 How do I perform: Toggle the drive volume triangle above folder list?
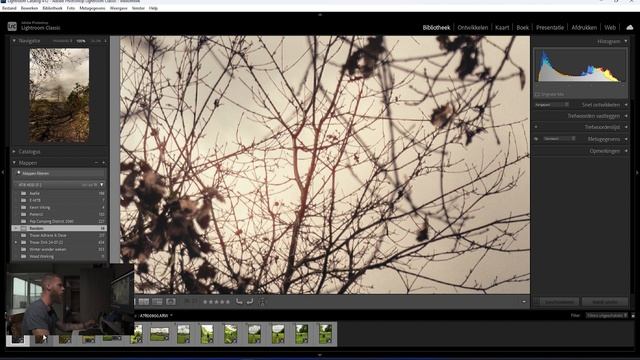click(x=102, y=185)
